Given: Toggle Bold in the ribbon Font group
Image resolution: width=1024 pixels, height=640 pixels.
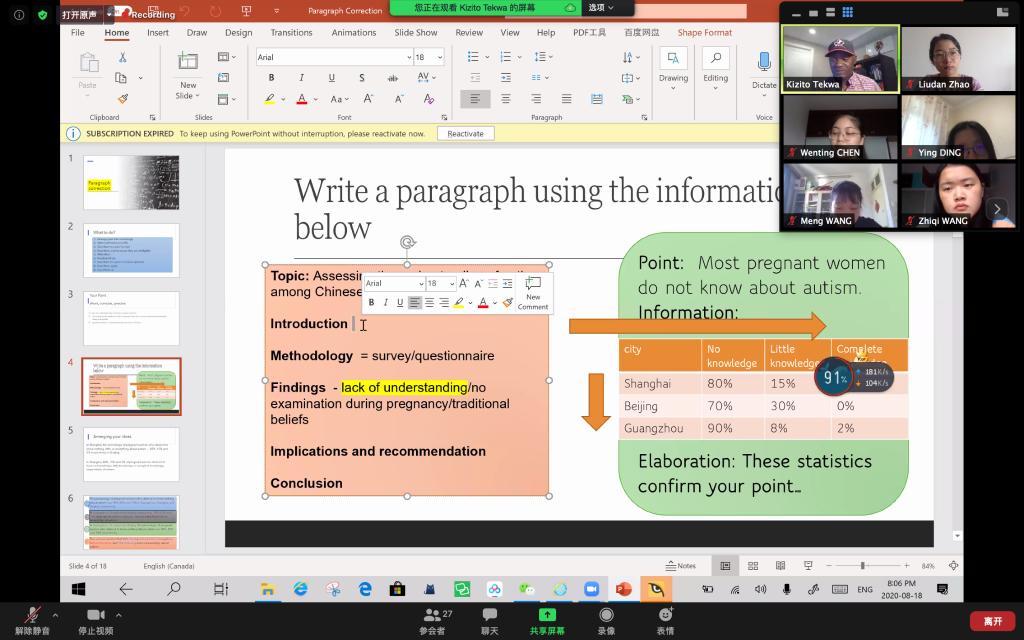Looking at the screenshot, I should [x=271, y=78].
